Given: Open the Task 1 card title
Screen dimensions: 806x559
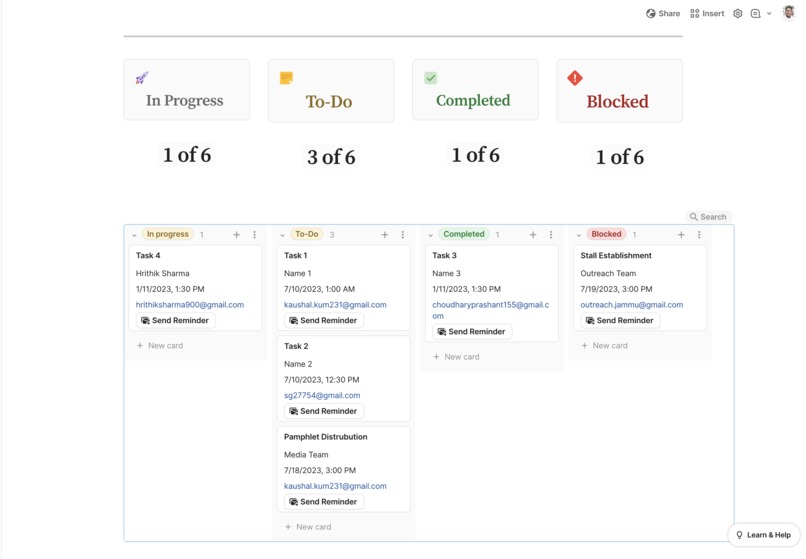Looking at the screenshot, I should pos(296,255).
